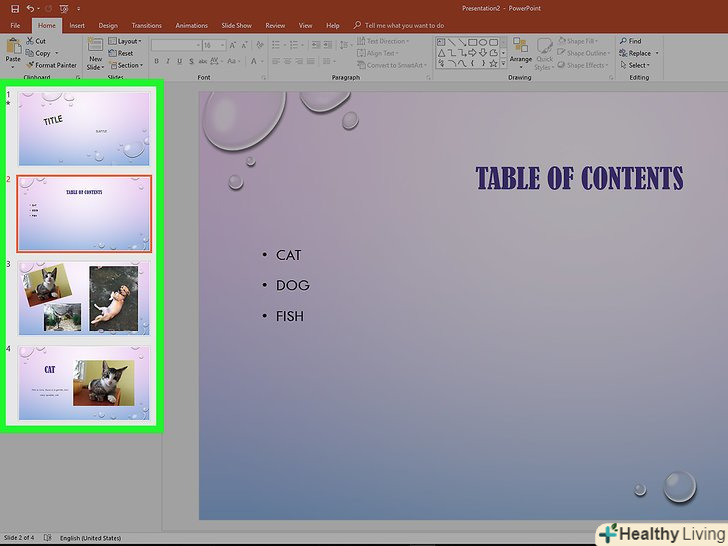728x546 pixels.
Task: Decrease font size with the smaller A
Action: (x=244, y=45)
